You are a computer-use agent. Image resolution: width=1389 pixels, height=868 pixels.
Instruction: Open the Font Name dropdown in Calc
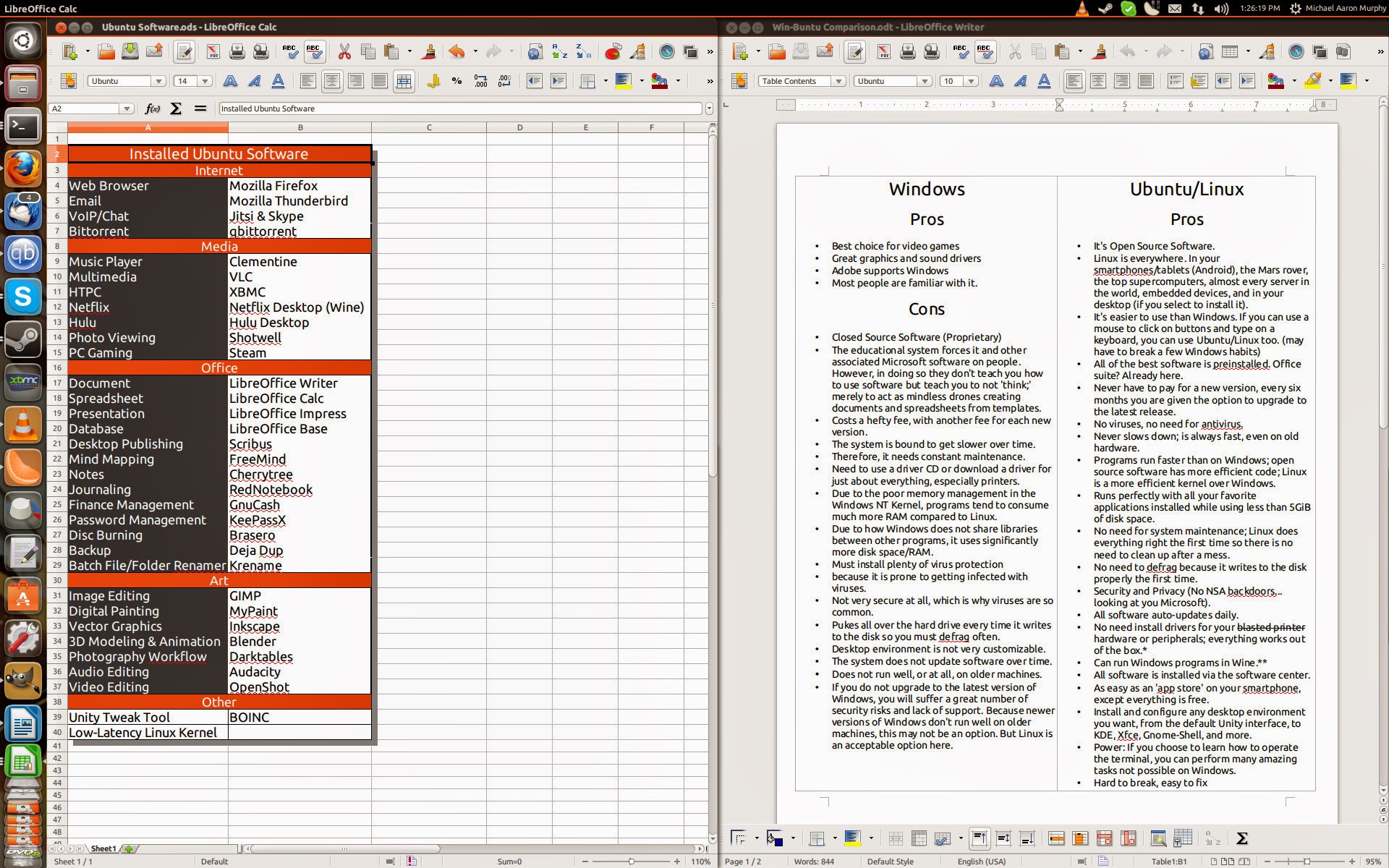pos(158,81)
